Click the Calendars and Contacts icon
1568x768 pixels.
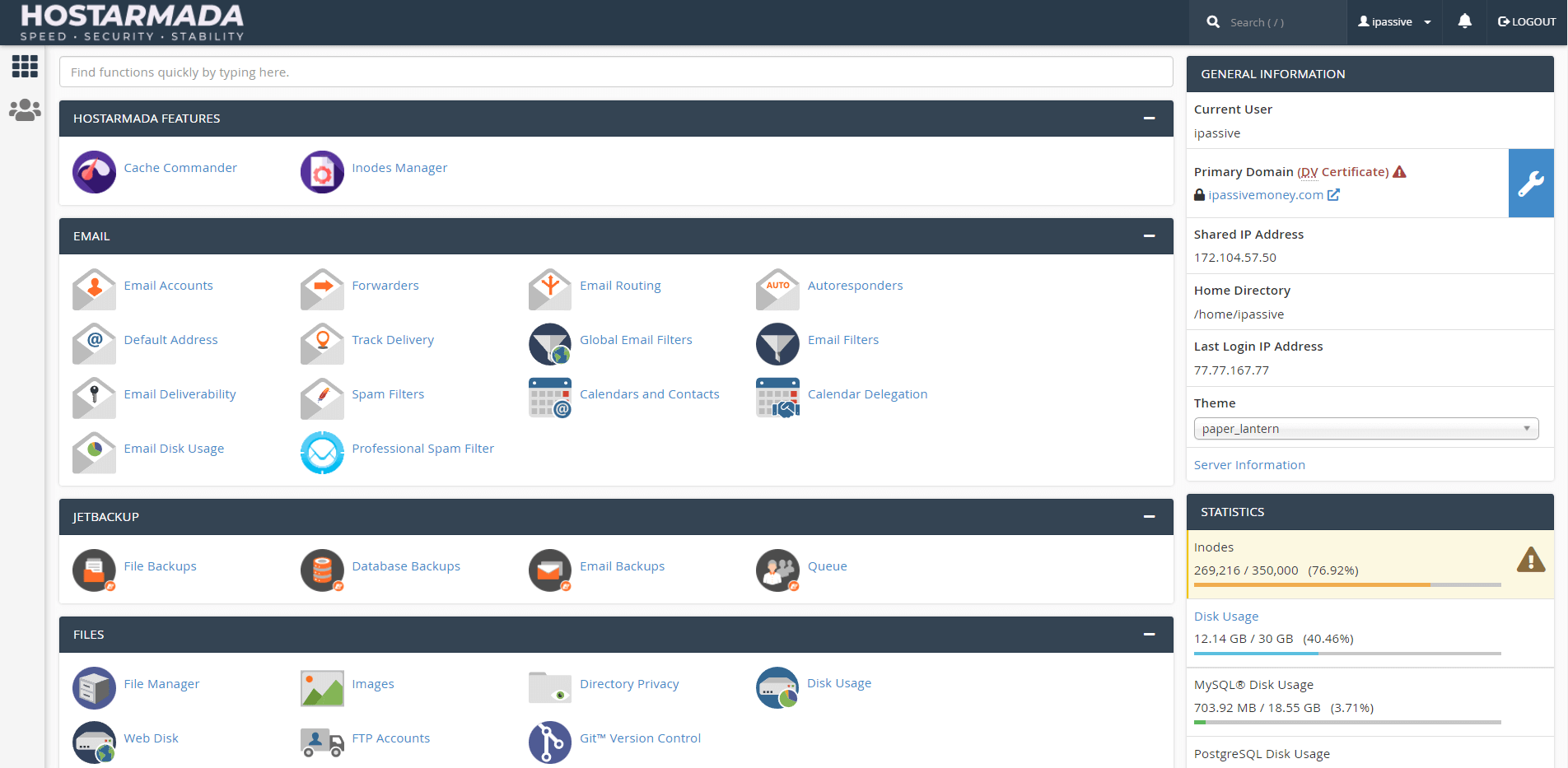click(550, 398)
